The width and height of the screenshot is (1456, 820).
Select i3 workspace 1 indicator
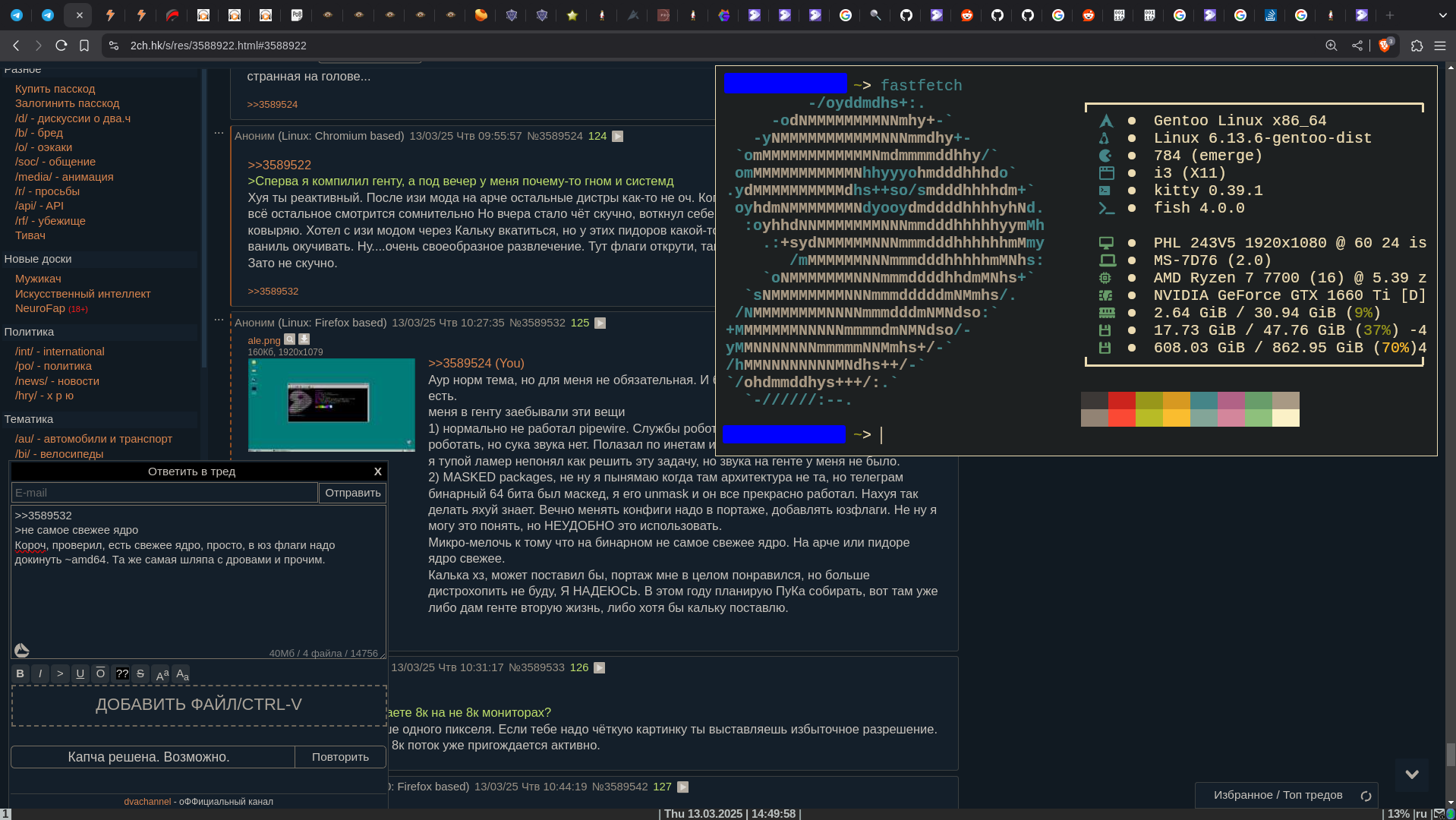click(x=6, y=814)
